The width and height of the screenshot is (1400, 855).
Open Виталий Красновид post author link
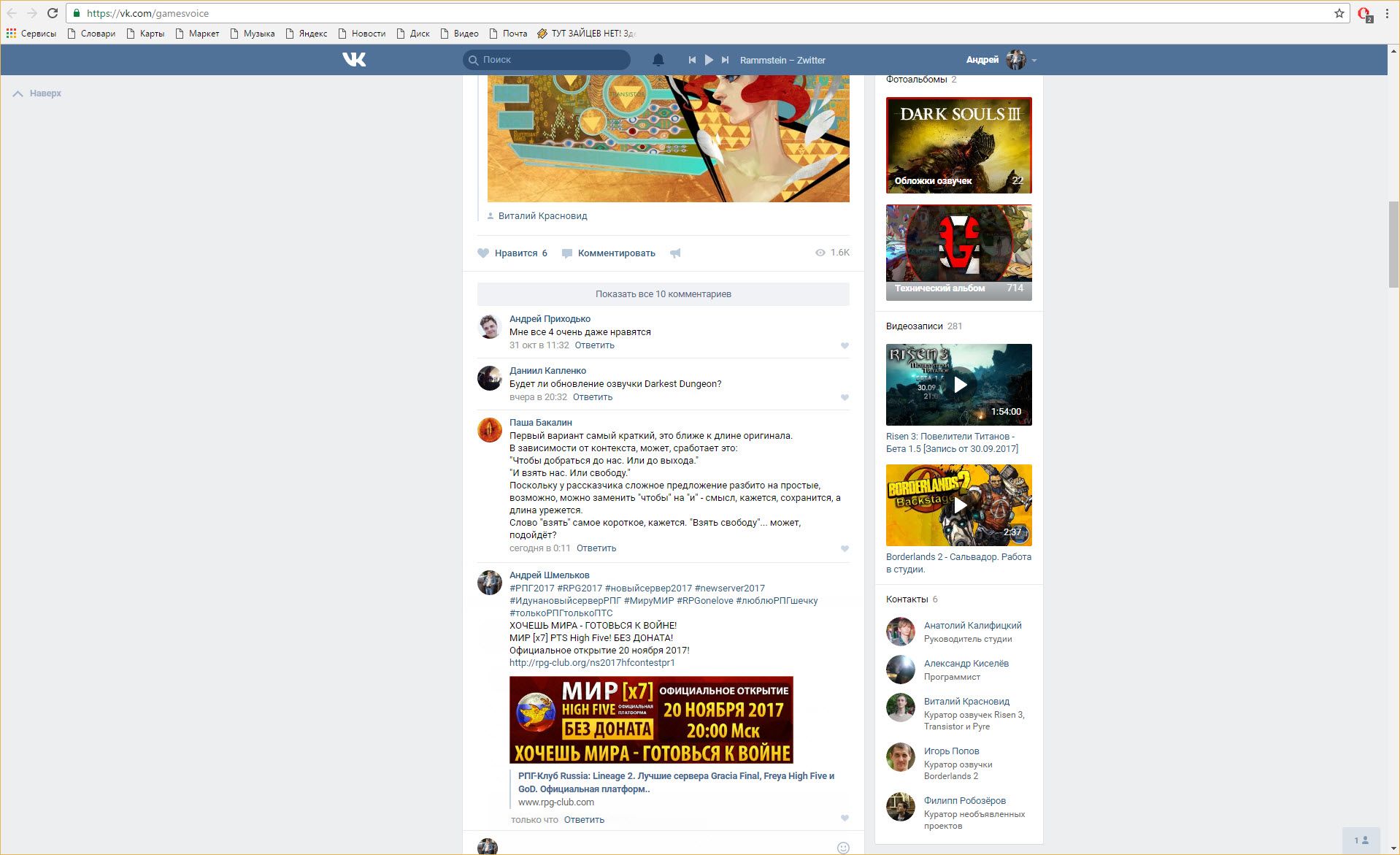click(x=542, y=216)
